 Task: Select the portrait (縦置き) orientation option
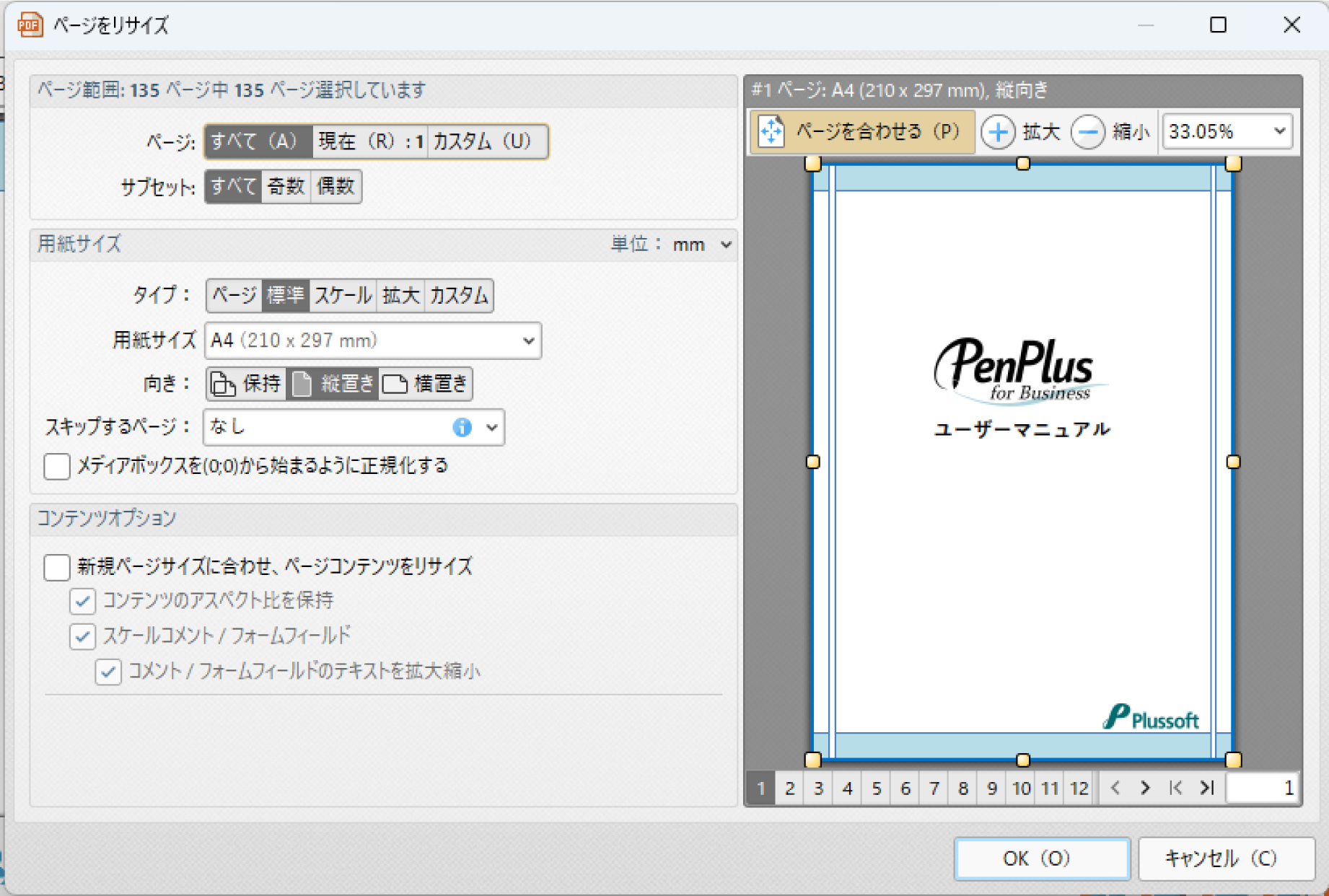pyautogui.click(x=333, y=384)
